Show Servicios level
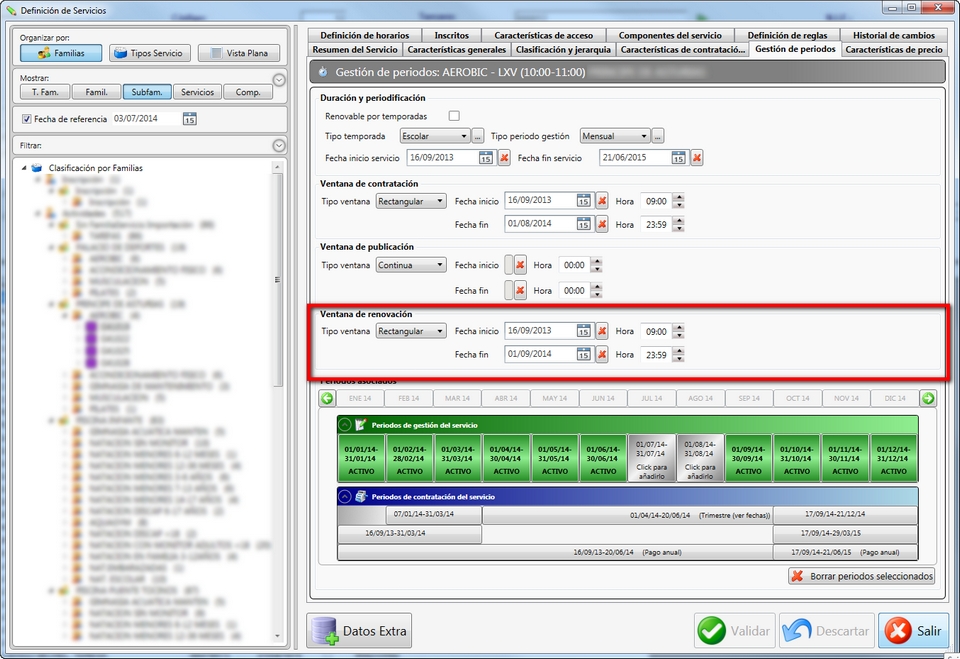This screenshot has width=960, height=659. click(x=197, y=92)
